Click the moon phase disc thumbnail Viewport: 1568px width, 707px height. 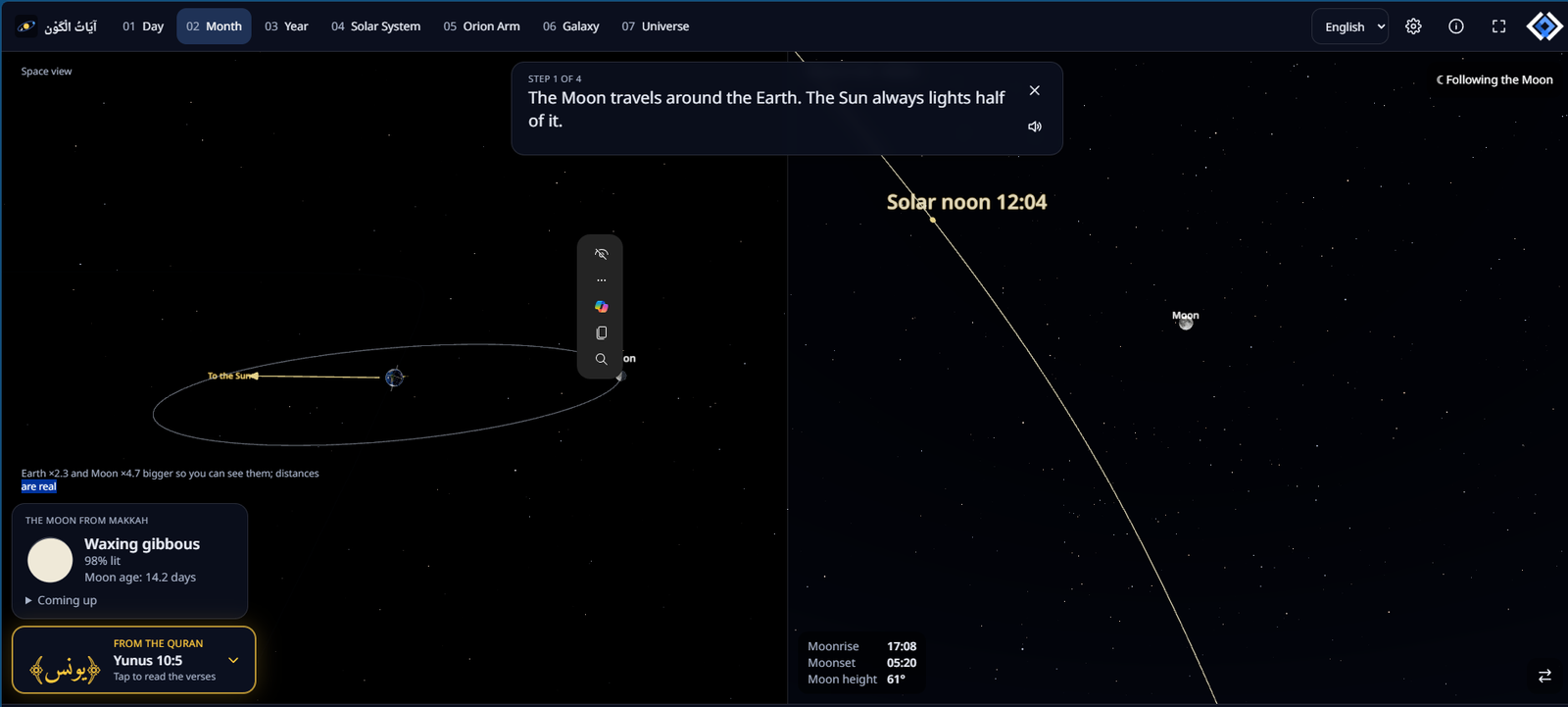point(50,560)
